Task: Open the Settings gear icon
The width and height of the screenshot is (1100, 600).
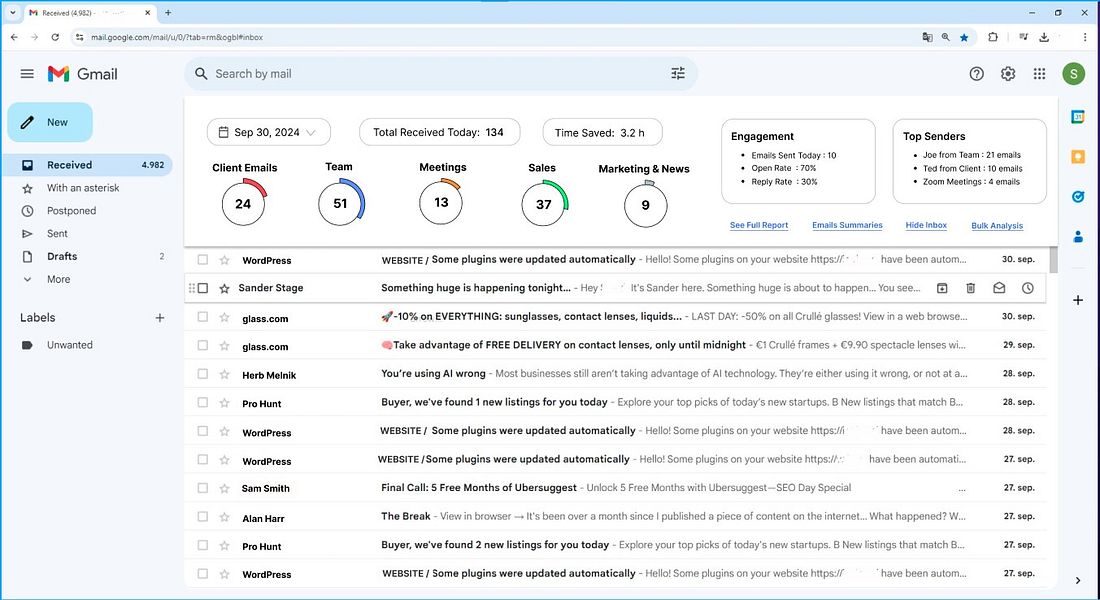Action: coord(1008,74)
